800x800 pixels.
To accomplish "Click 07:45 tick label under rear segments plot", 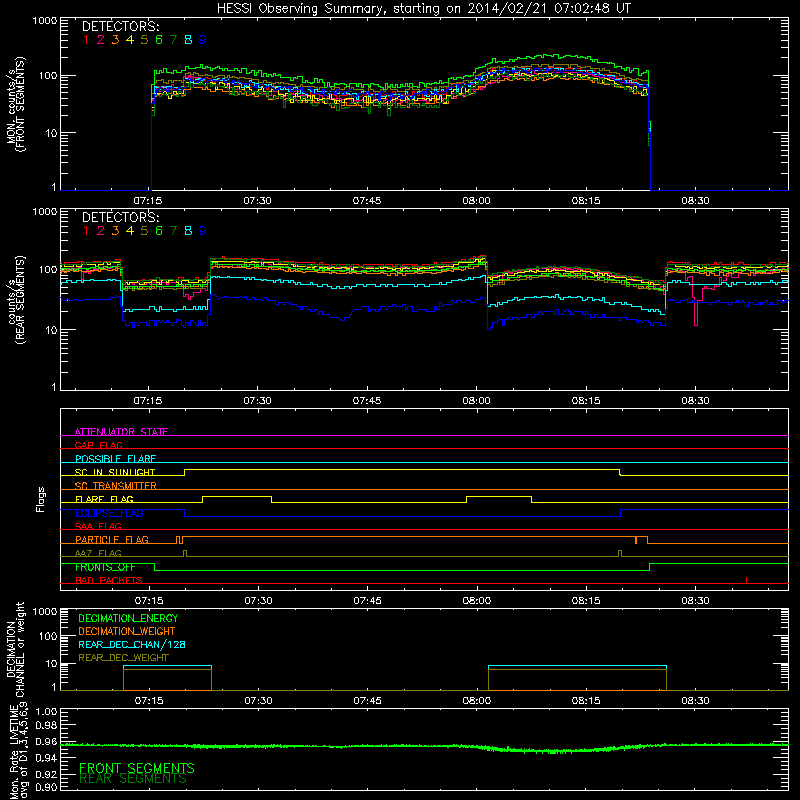I will [367, 401].
